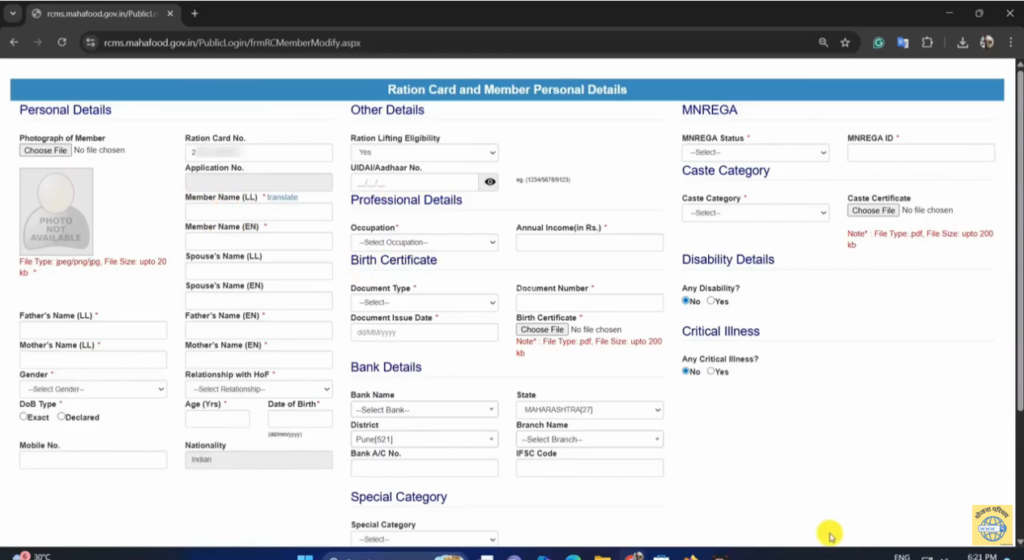The image size is (1024, 560).
Task: Open the MNREGA Status dropdown
Action: 755,153
